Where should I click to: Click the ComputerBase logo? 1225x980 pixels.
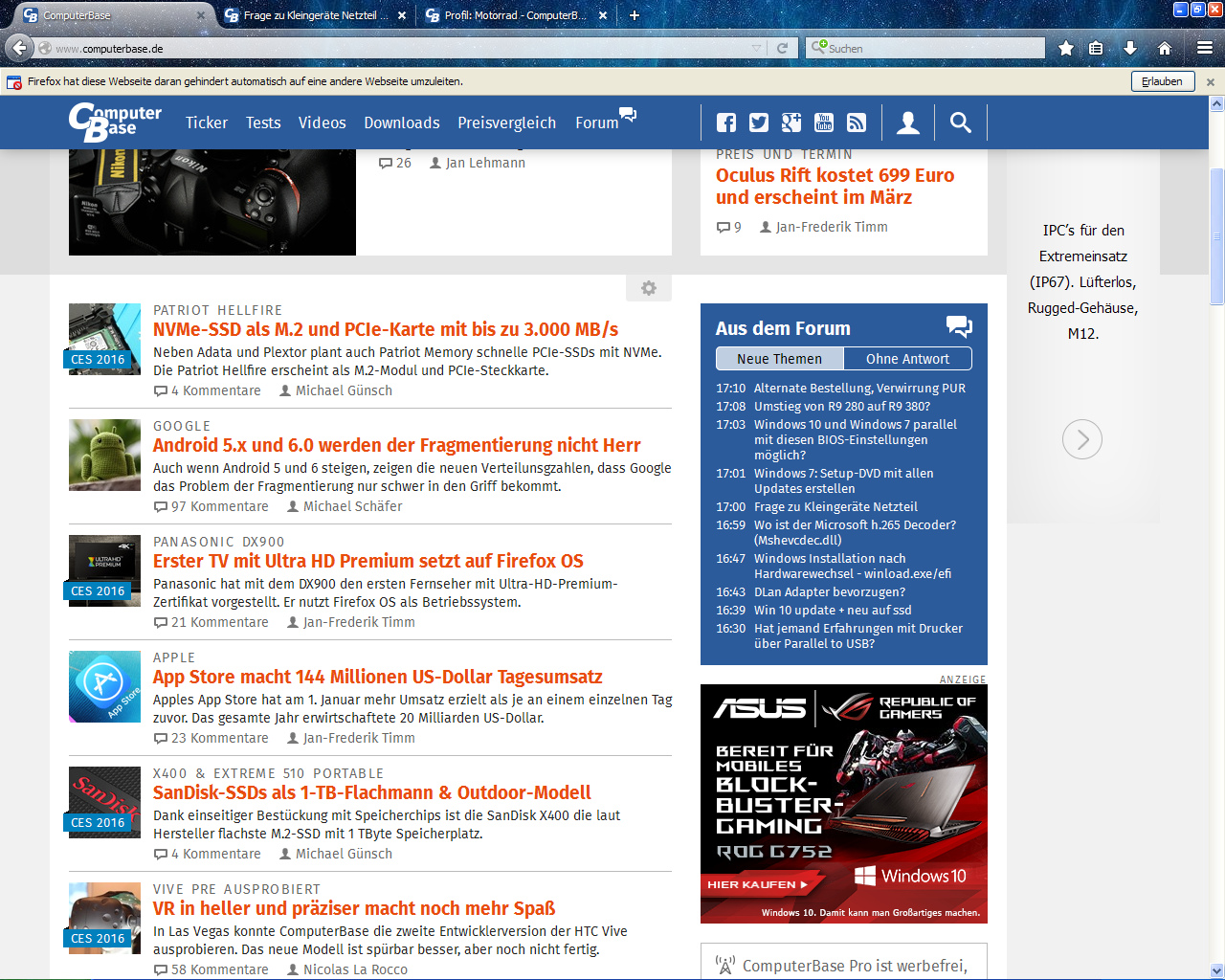click(115, 122)
